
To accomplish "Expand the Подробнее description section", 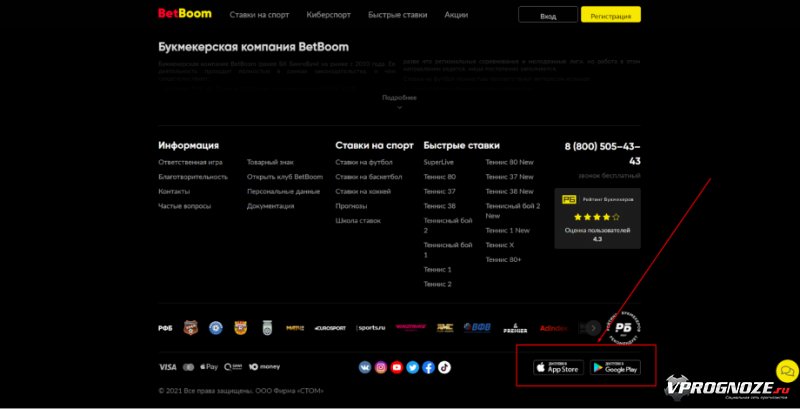I will tap(399, 98).
